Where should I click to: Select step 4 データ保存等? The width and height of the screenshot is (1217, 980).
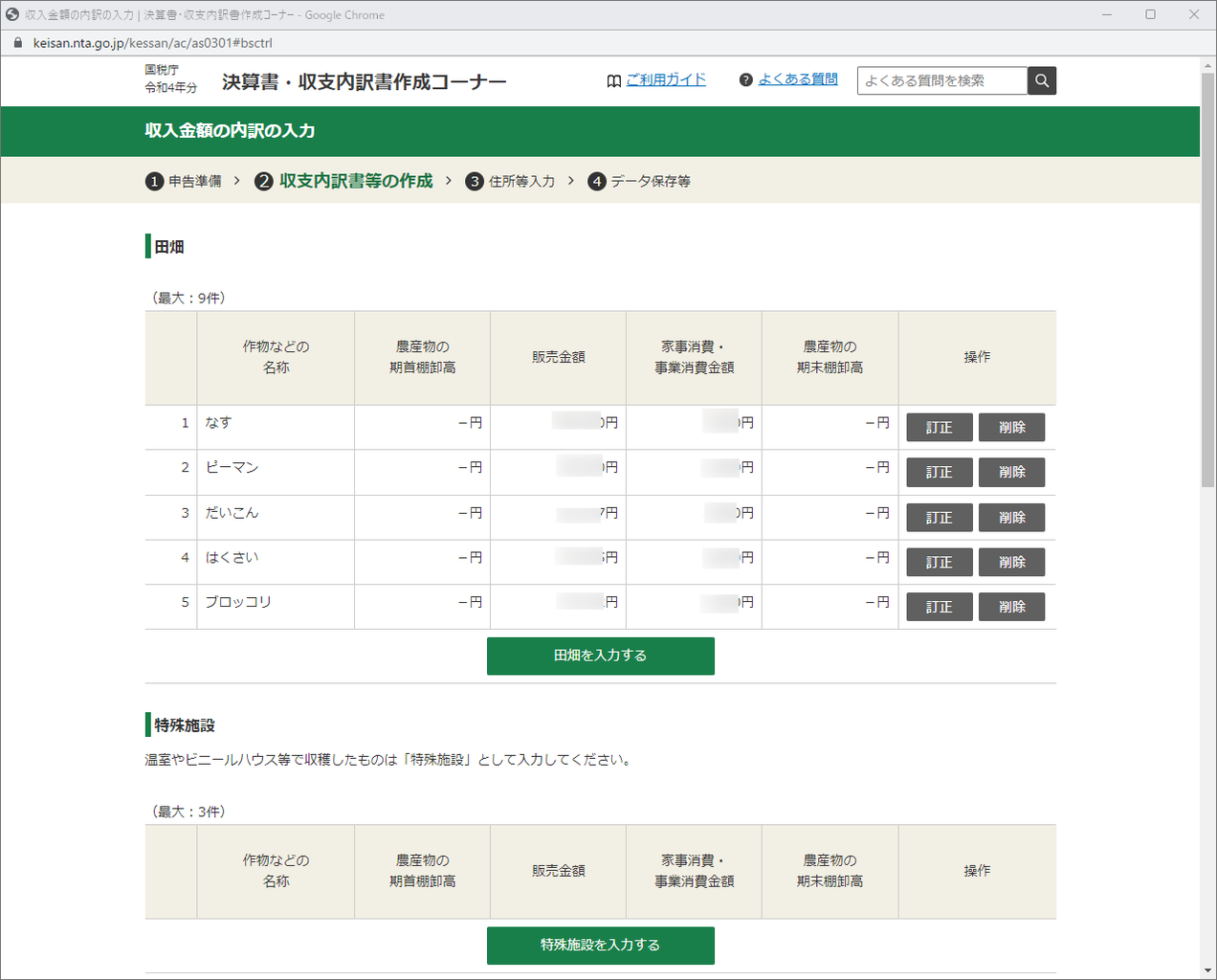pyautogui.click(x=639, y=181)
